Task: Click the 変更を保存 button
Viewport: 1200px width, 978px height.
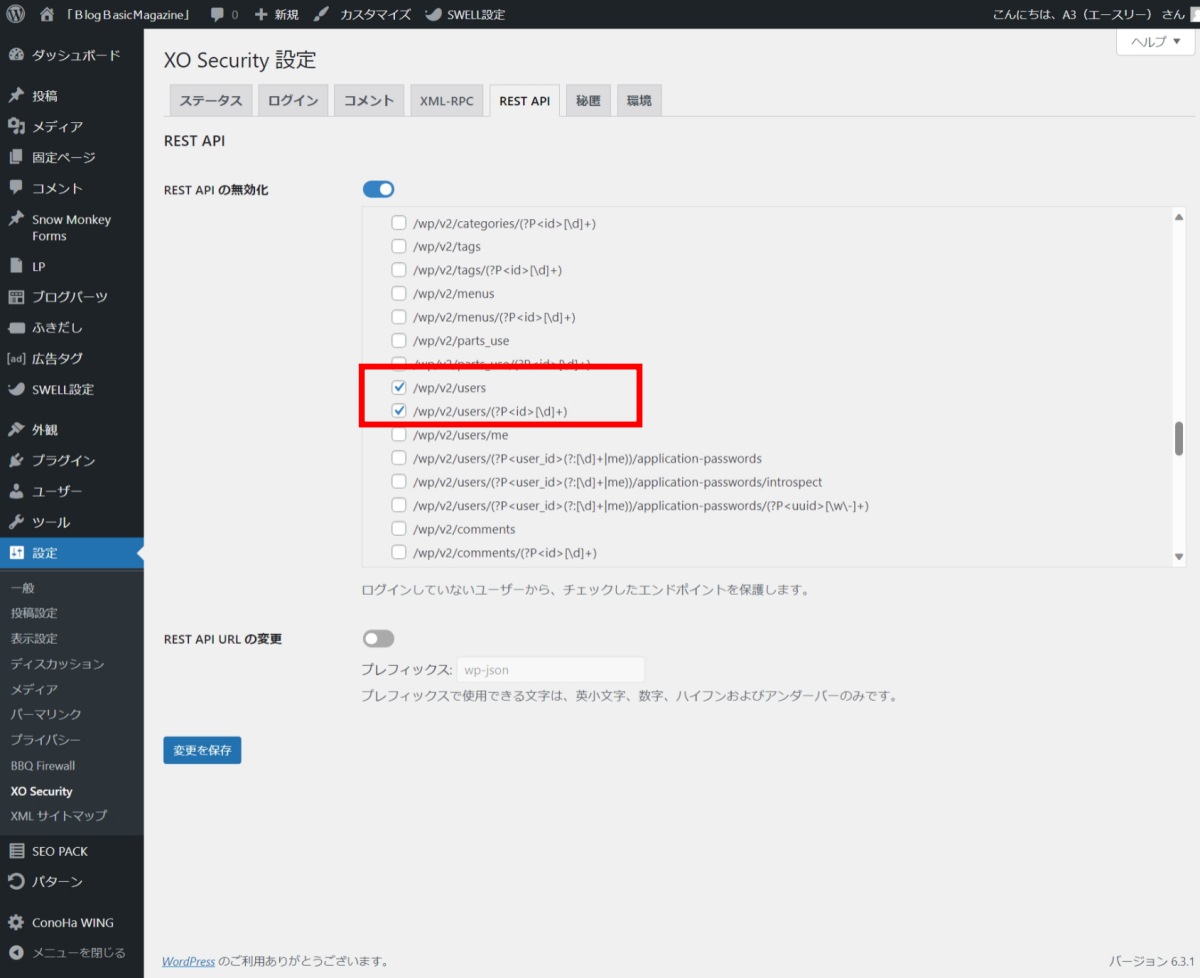Action: (202, 749)
